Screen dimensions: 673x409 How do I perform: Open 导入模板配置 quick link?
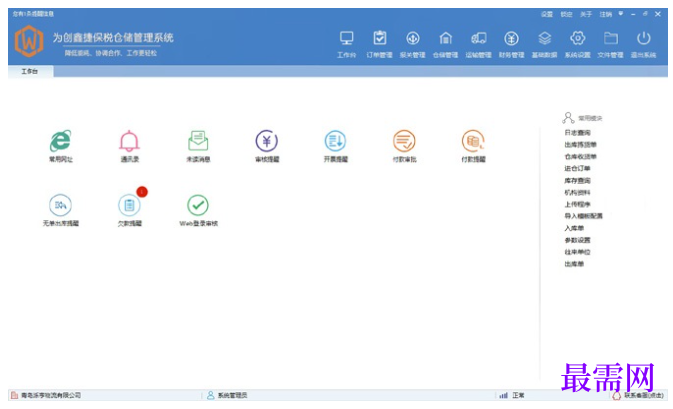[583, 216]
